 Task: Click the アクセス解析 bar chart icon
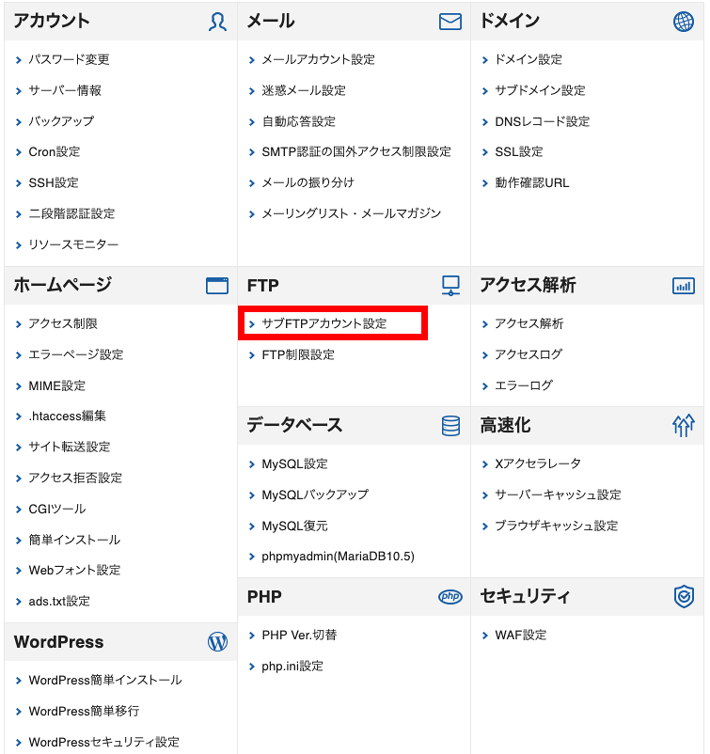click(x=683, y=286)
